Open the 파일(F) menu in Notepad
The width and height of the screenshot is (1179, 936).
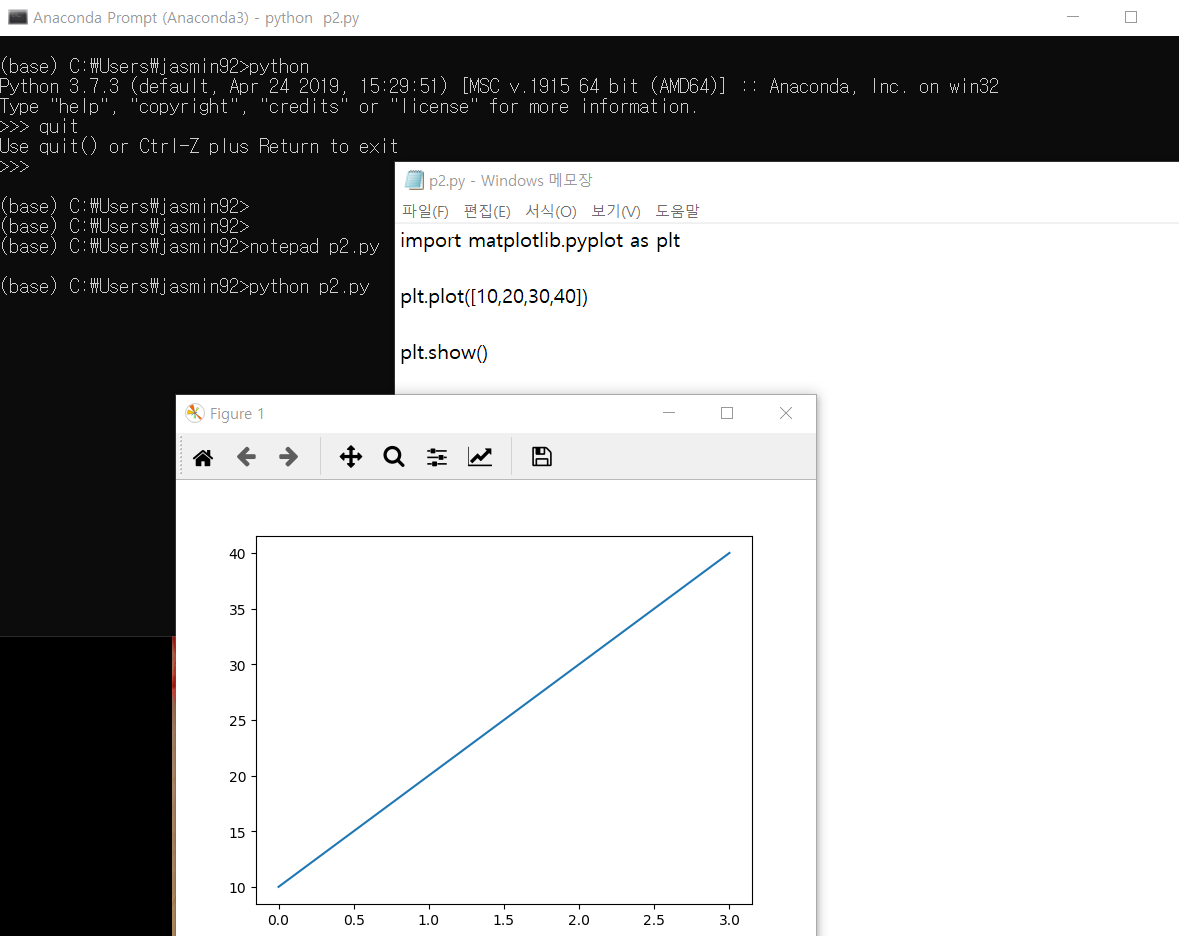tap(425, 211)
